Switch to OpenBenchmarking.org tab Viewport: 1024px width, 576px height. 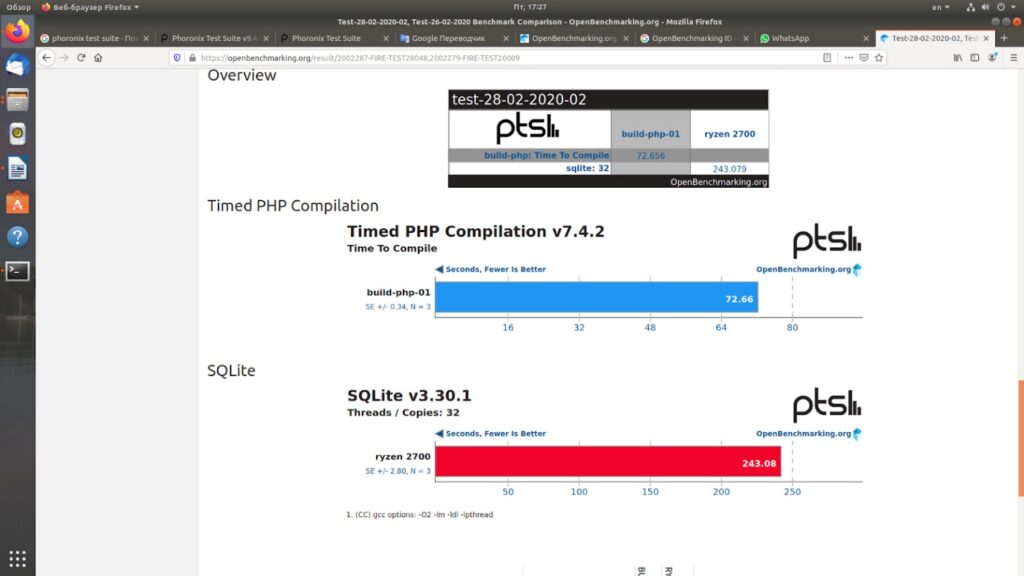574,38
